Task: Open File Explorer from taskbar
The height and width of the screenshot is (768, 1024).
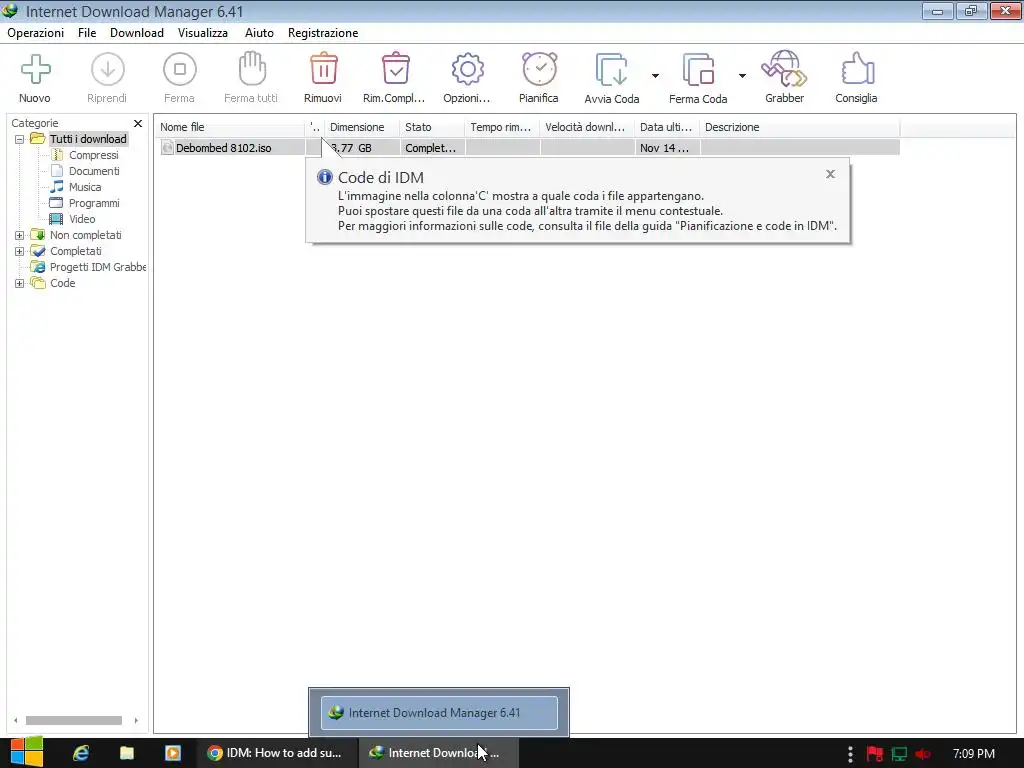Action: point(127,753)
